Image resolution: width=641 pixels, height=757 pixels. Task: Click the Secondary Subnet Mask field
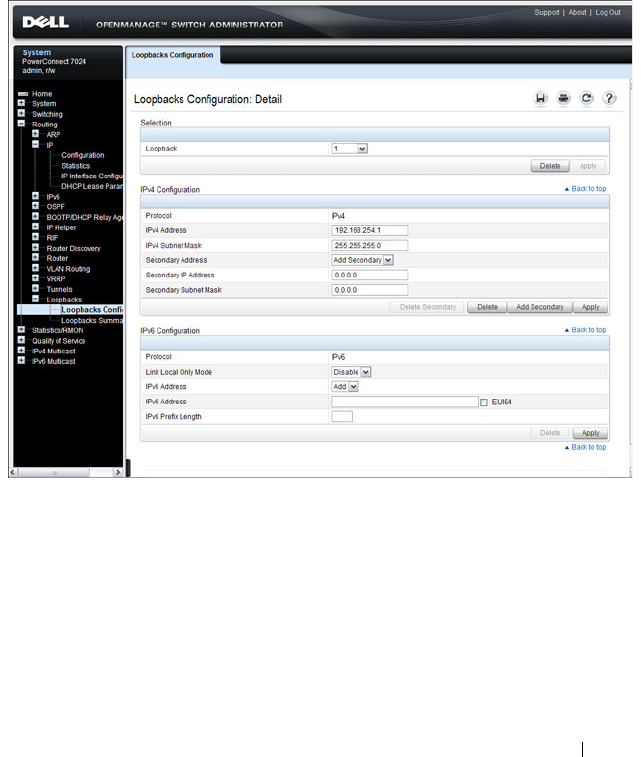tap(370, 290)
